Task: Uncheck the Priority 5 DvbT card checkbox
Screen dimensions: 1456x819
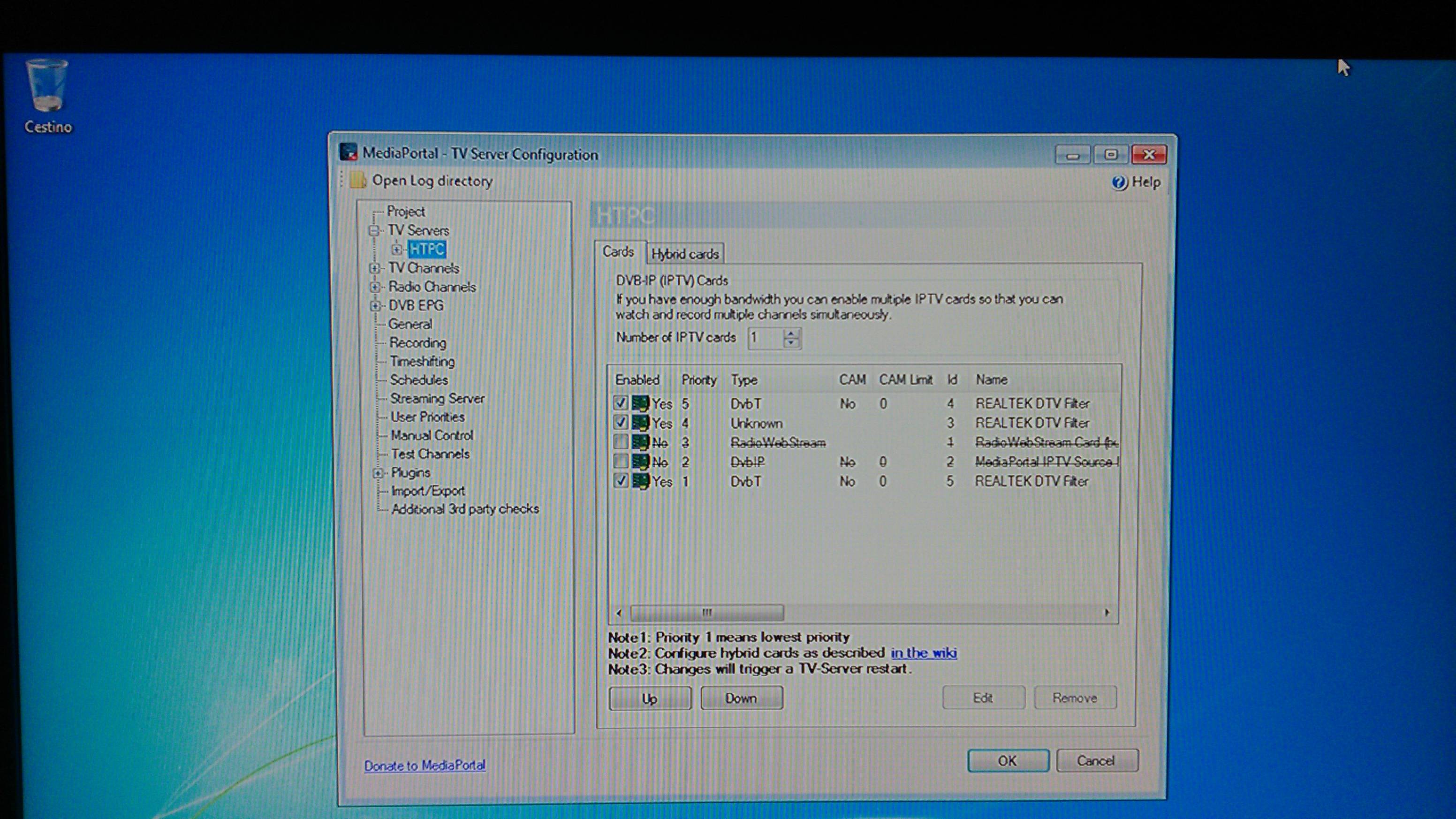Action: (620, 403)
